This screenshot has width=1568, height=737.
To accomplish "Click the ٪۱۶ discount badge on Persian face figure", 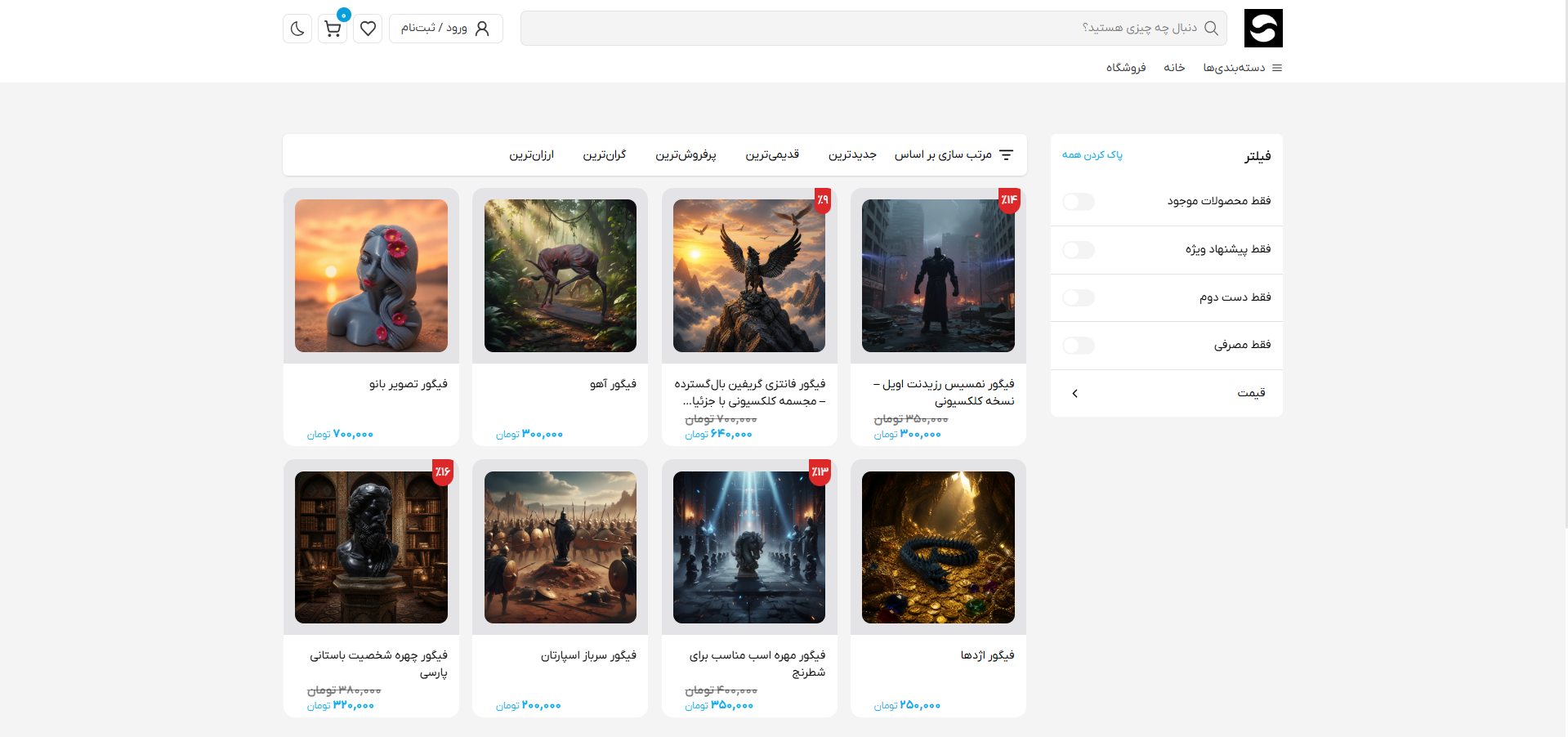I will pos(442,472).
